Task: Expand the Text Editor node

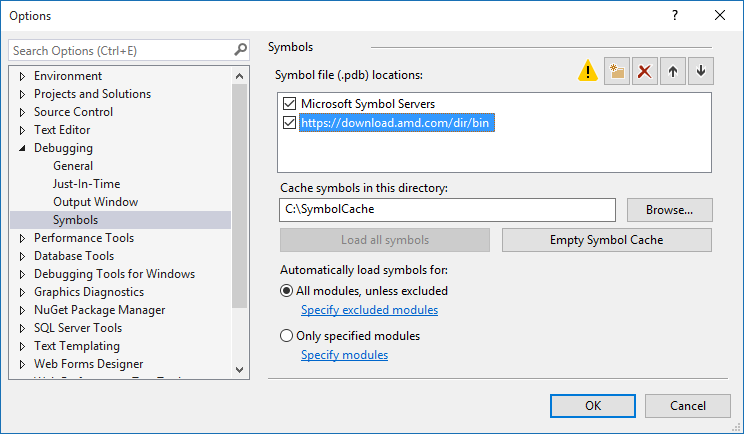Action: point(22,130)
